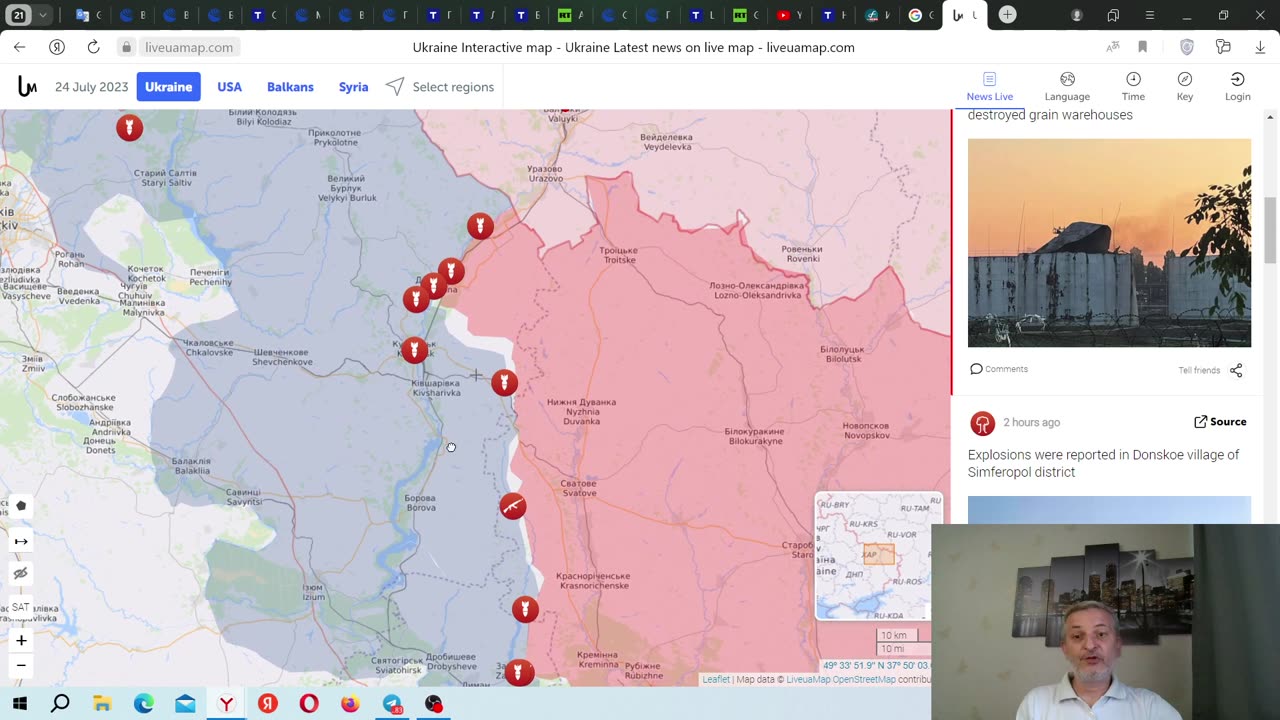
Task: Switch to the Syria region tab
Action: (x=353, y=87)
